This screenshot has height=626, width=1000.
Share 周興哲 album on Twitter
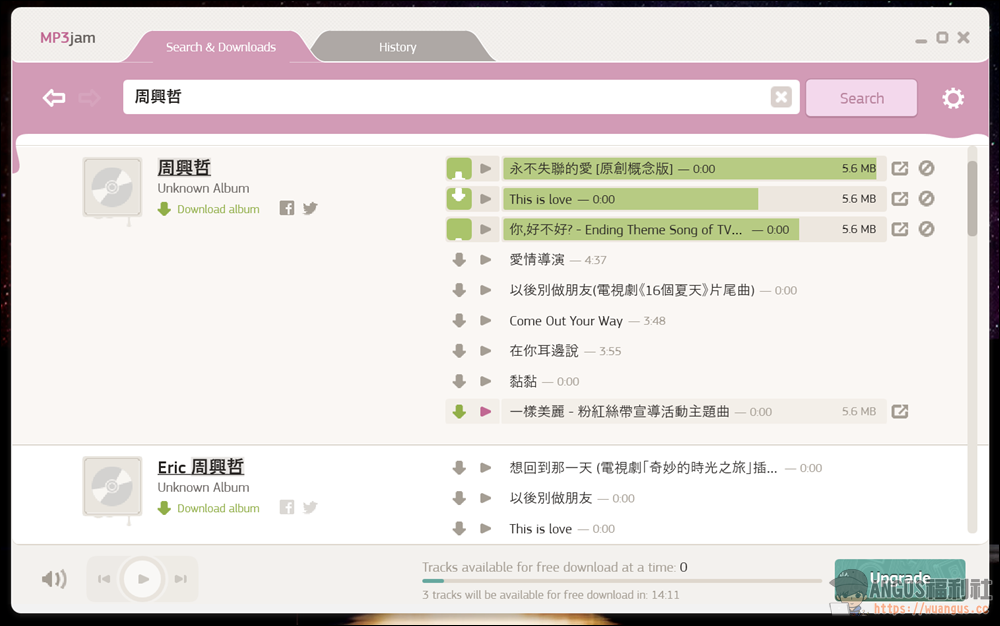tap(310, 208)
